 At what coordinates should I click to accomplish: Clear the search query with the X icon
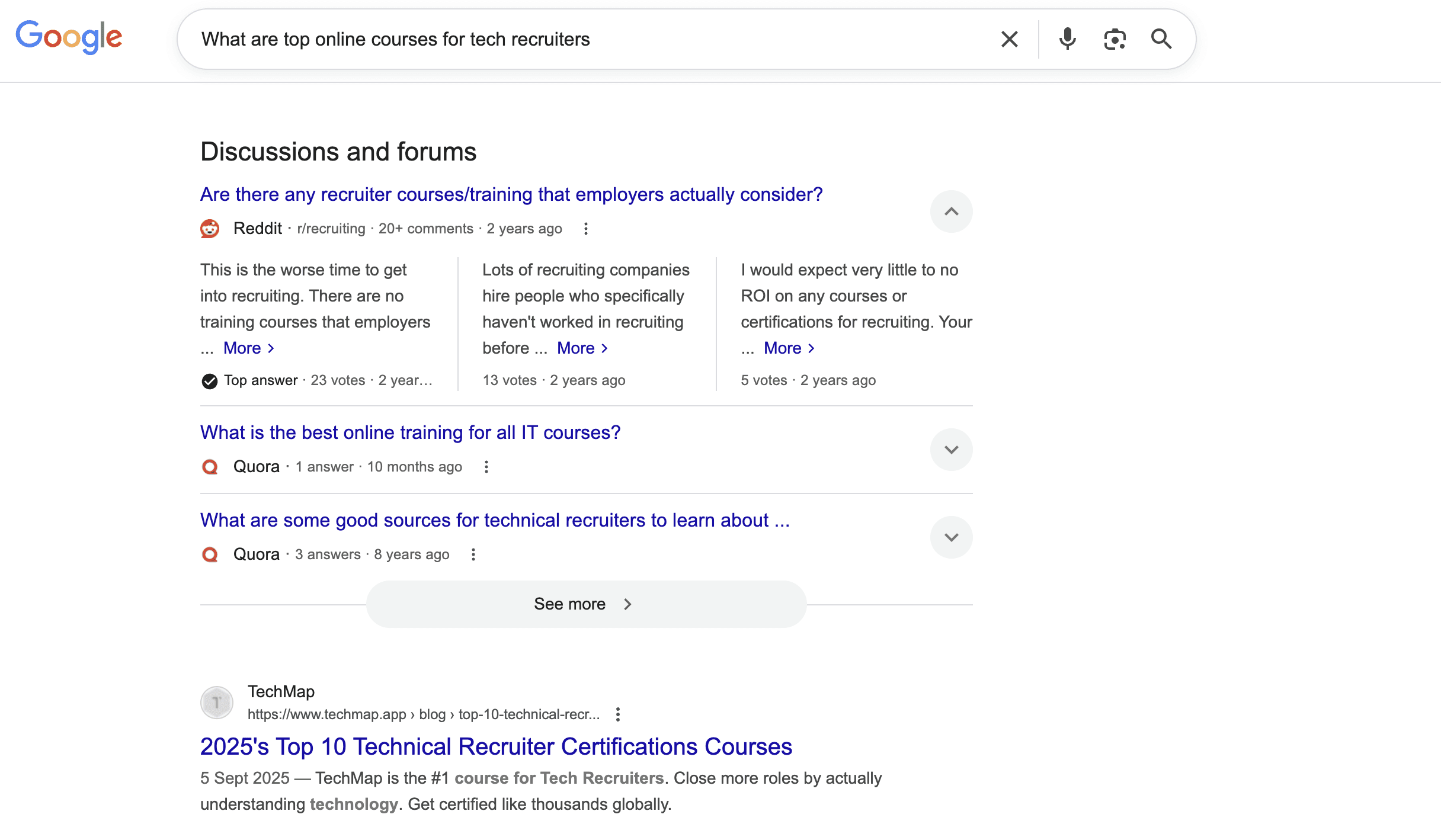pyautogui.click(x=1008, y=39)
